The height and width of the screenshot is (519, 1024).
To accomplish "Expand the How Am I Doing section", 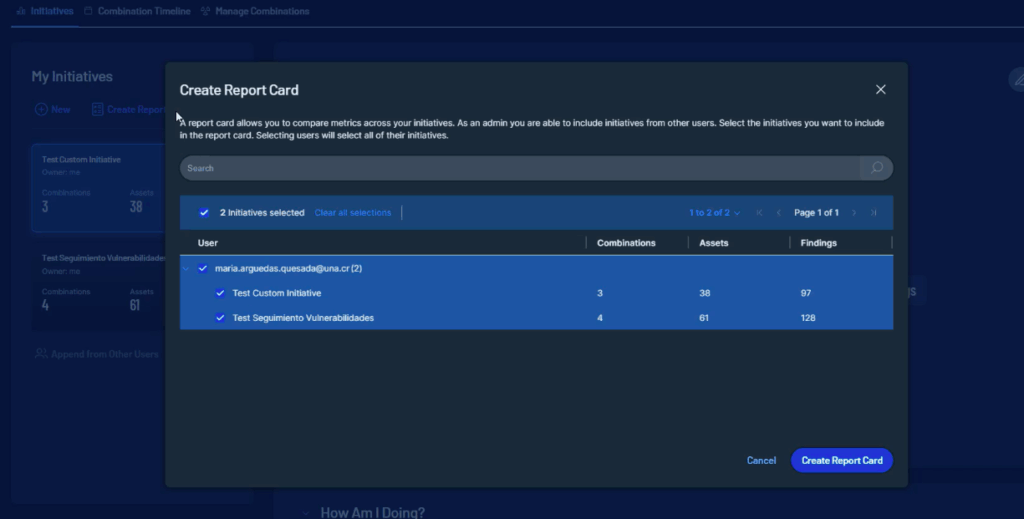I will click(306, 512).
